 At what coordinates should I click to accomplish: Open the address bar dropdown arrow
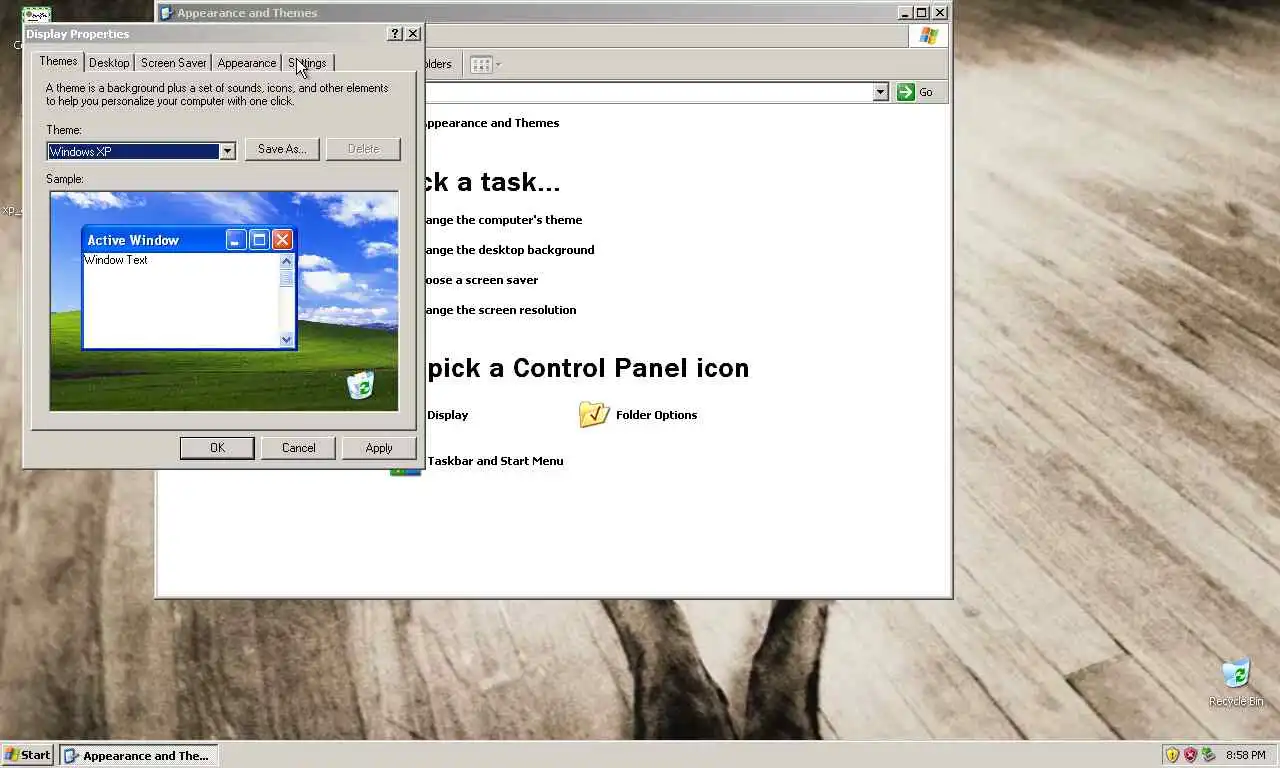click(x=880, y=92)
